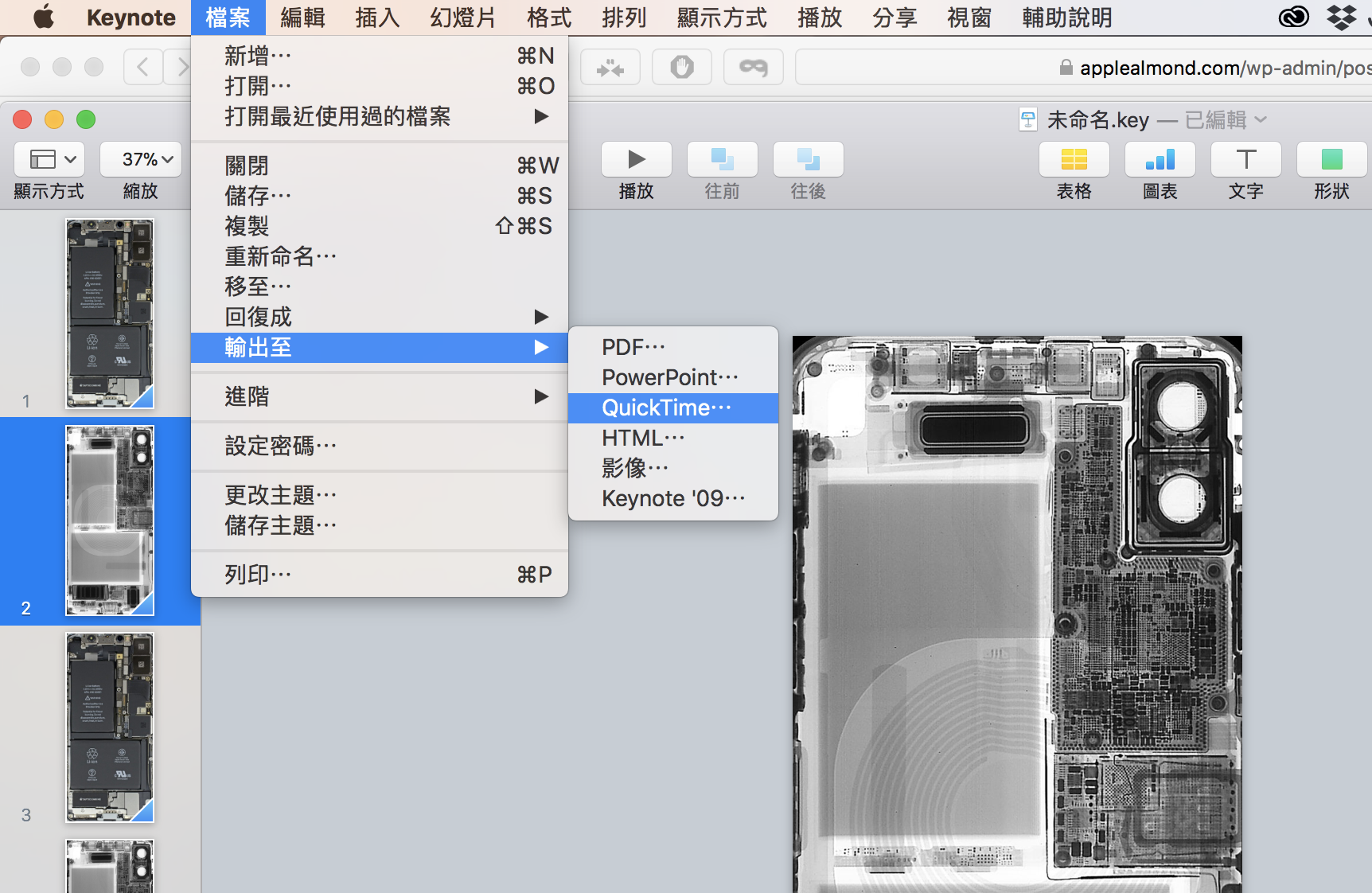Open the Keynote application menu
The image size is (1372, 893).
coord(131,18)
